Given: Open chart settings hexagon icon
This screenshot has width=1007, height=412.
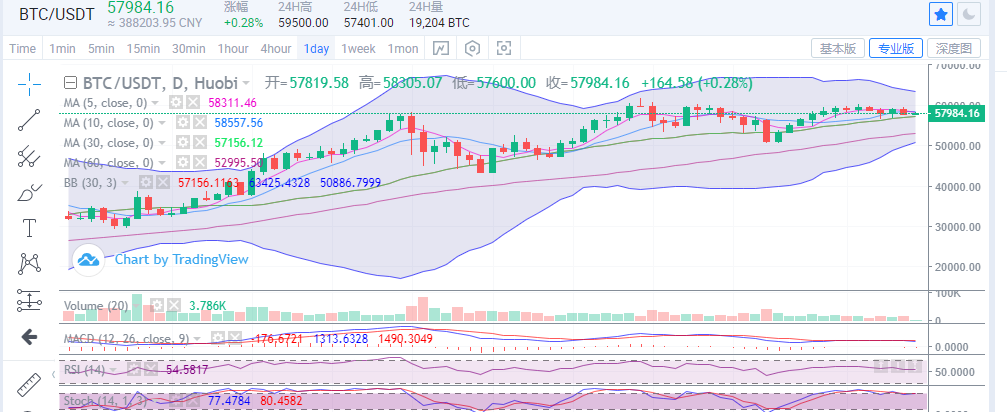Looking at the screenshot, I should (473, 49).
